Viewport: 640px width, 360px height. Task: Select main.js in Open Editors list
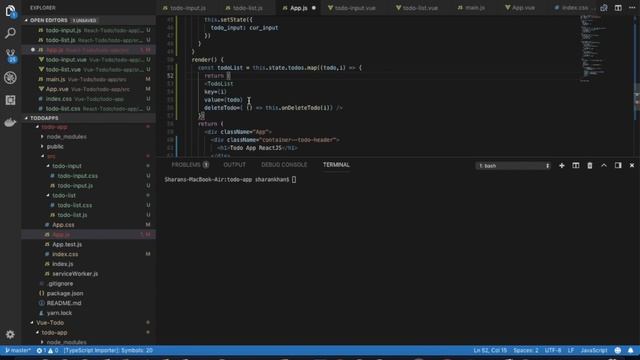(89, 79)
